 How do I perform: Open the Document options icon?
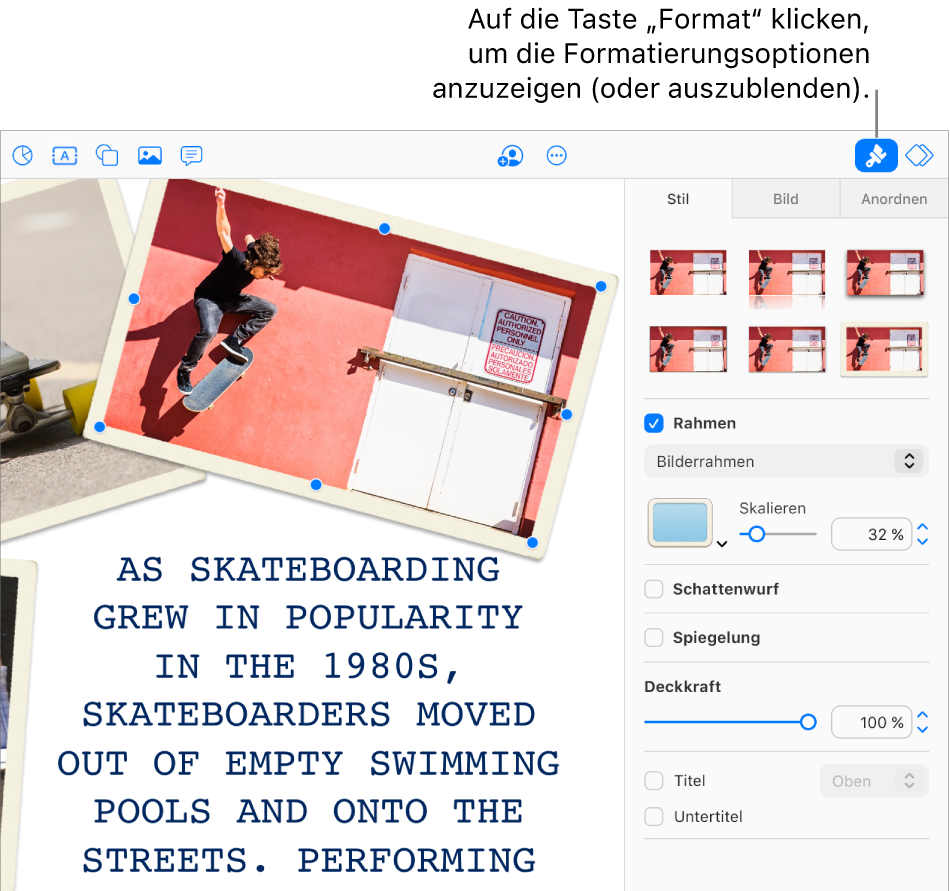919,156
